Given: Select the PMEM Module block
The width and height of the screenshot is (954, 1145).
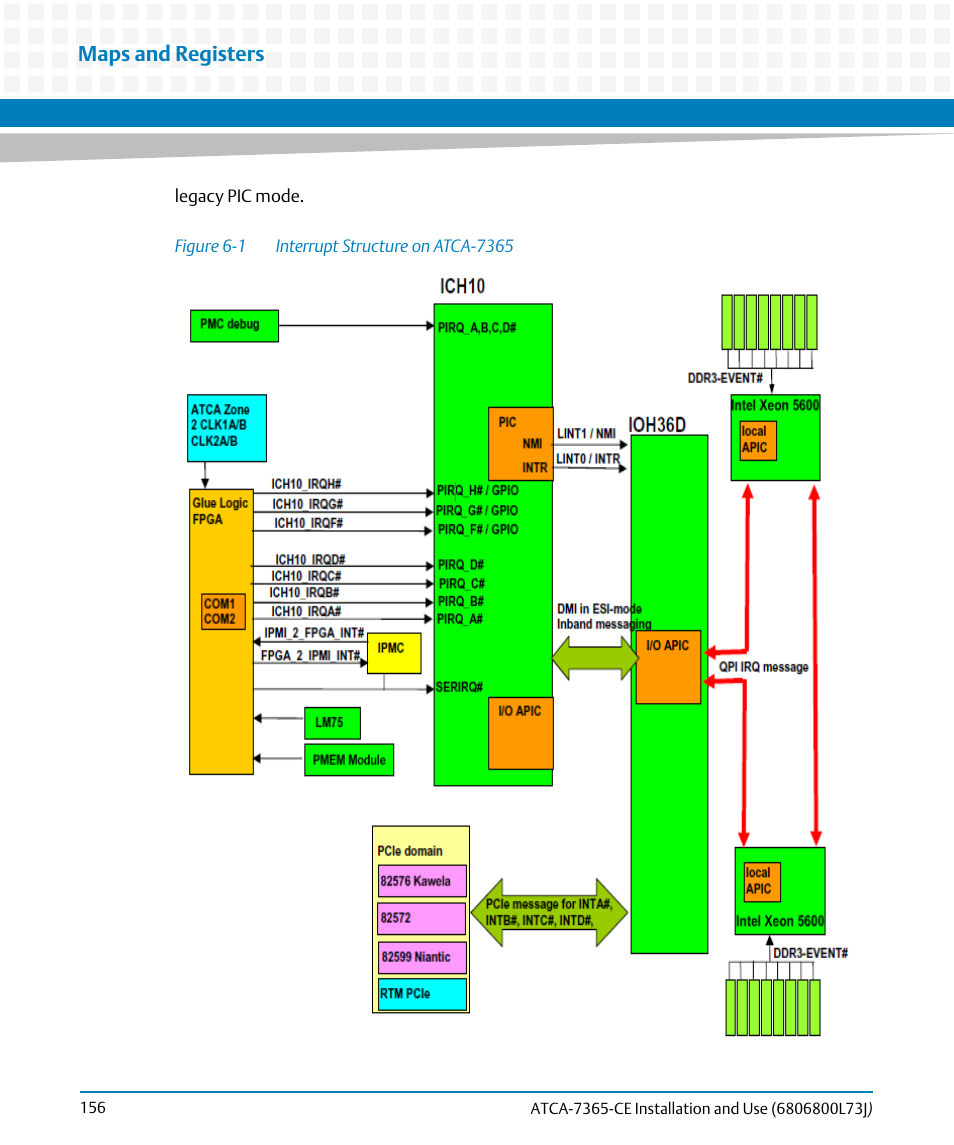Looking at the screenshot, I should pyautogui.click(x=349, y=760).
